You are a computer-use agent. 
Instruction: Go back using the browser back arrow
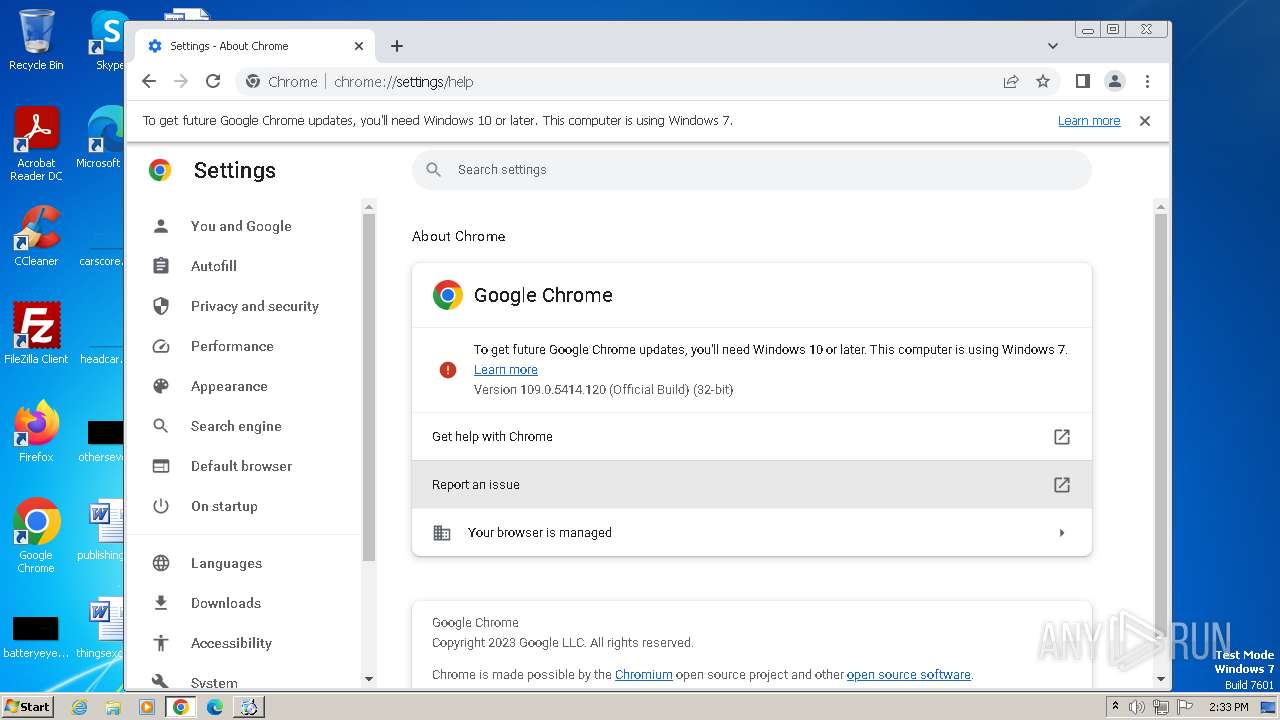149,82
